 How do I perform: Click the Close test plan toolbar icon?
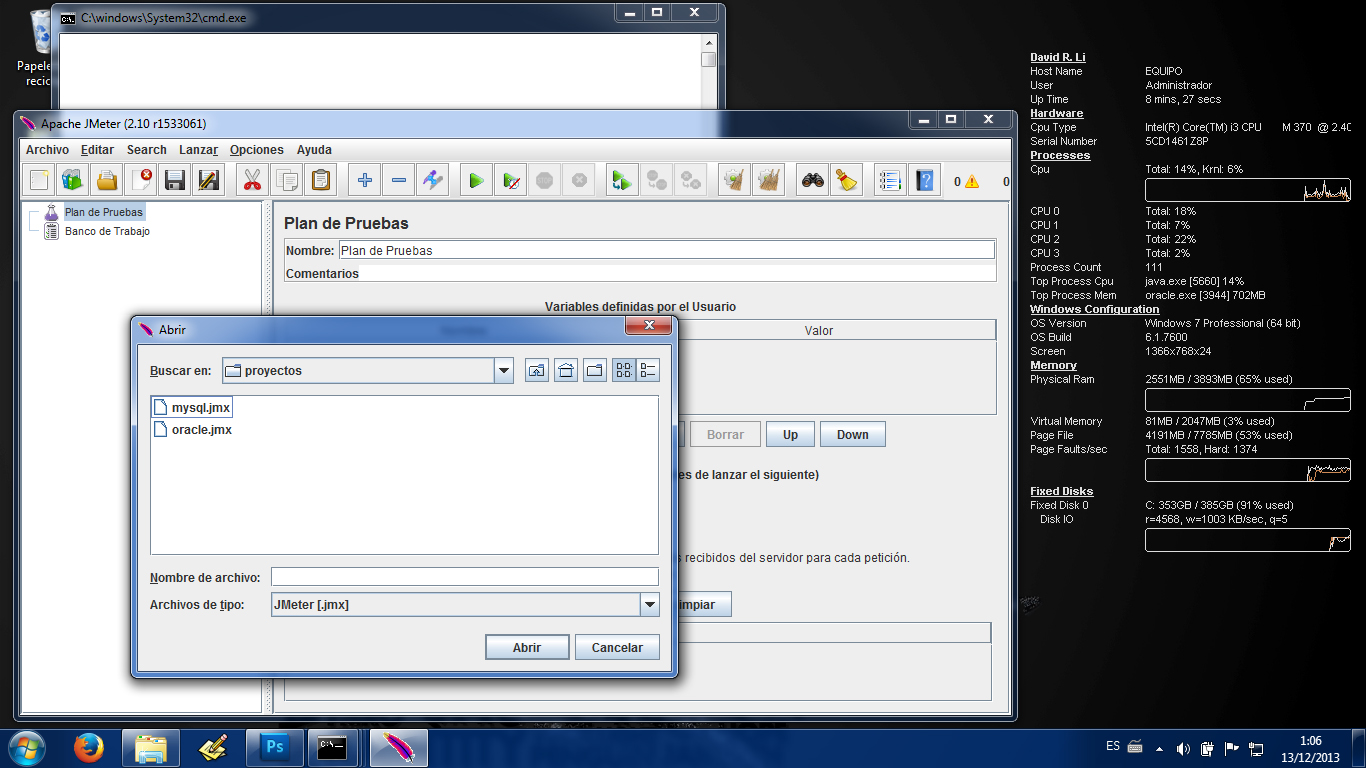140,181
